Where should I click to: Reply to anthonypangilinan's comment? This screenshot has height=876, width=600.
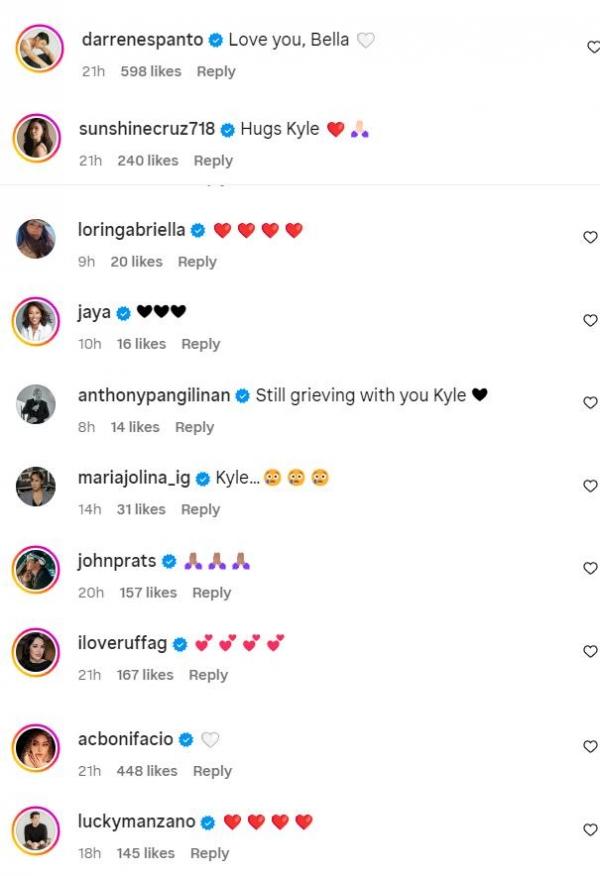[x=194, y=427]
